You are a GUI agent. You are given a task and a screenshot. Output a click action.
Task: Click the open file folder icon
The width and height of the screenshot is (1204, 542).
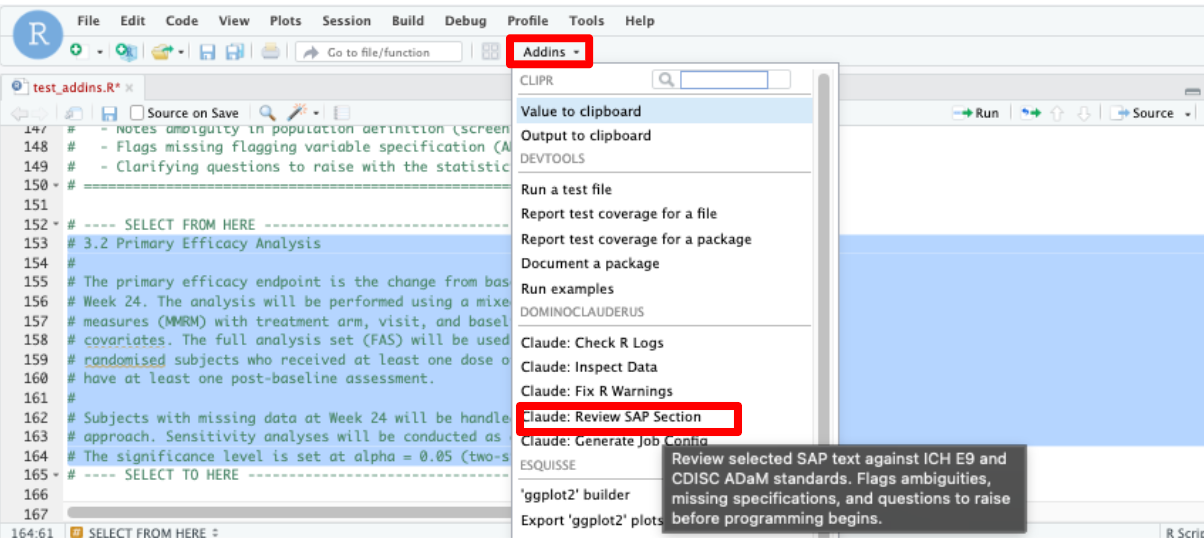[162, 52]
